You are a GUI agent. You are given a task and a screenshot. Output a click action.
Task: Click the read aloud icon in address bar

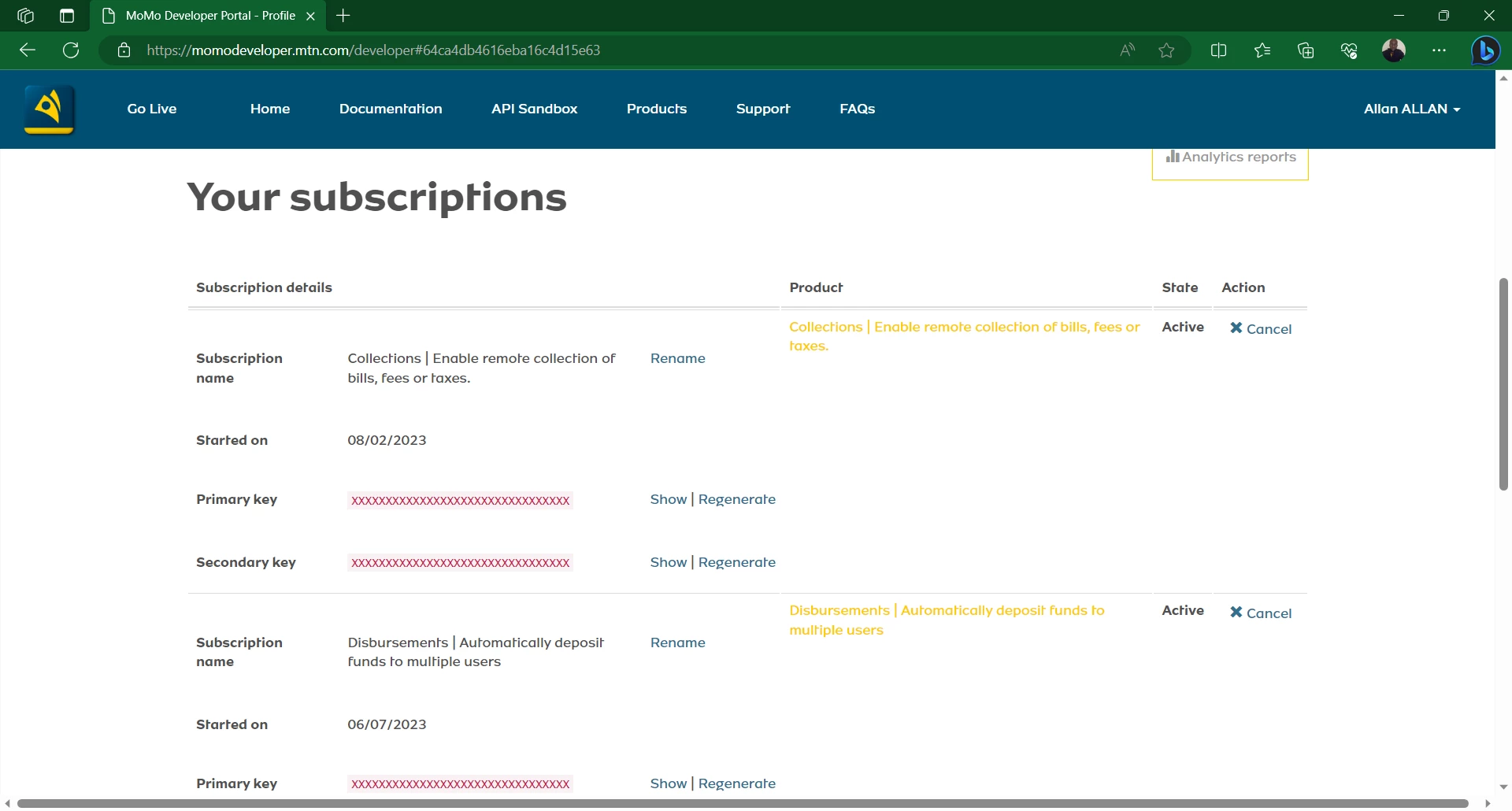pyautogui.click(x=1127, y=50)
